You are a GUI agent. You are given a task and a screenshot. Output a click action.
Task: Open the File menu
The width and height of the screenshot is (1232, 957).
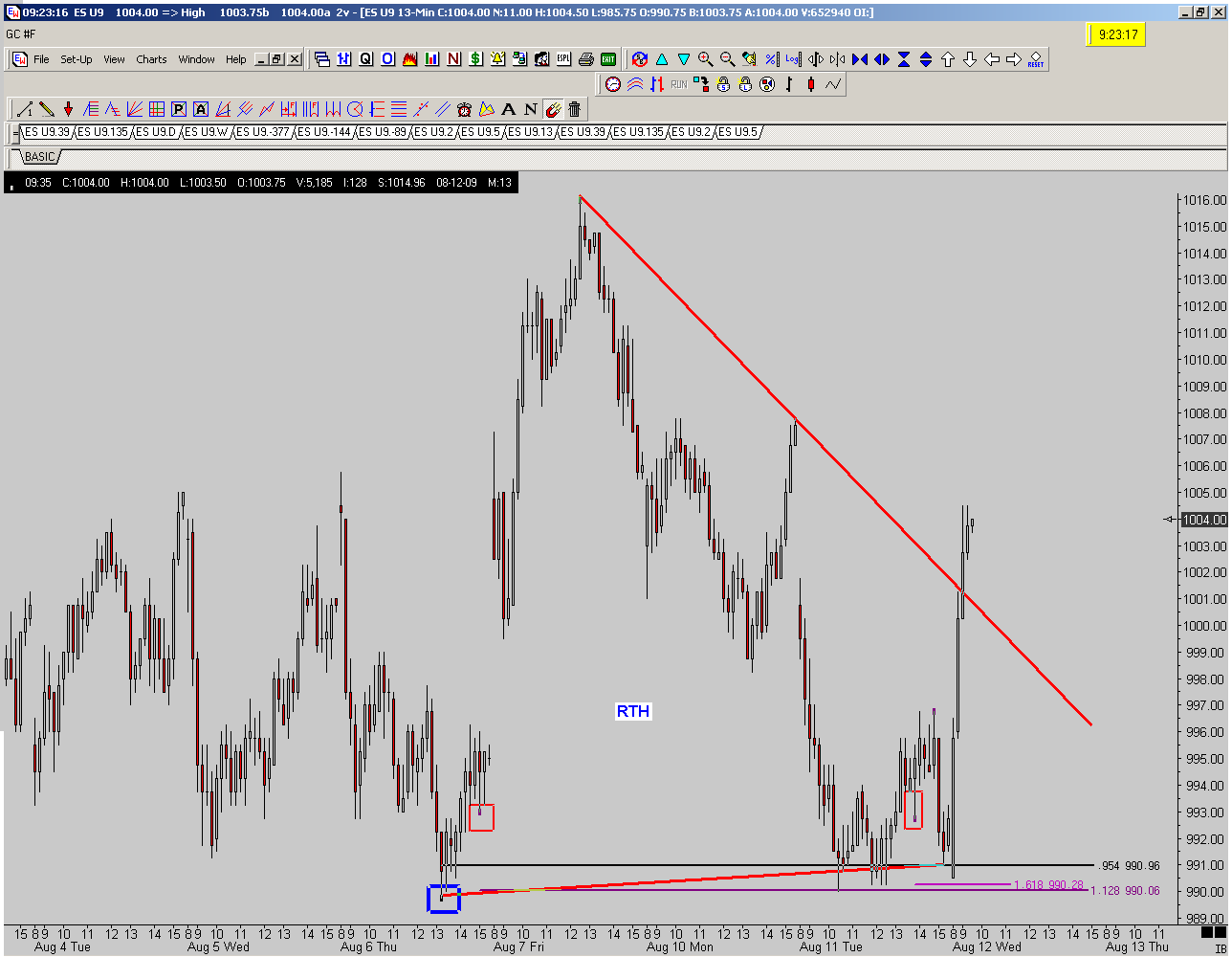[x=41, y=59]
